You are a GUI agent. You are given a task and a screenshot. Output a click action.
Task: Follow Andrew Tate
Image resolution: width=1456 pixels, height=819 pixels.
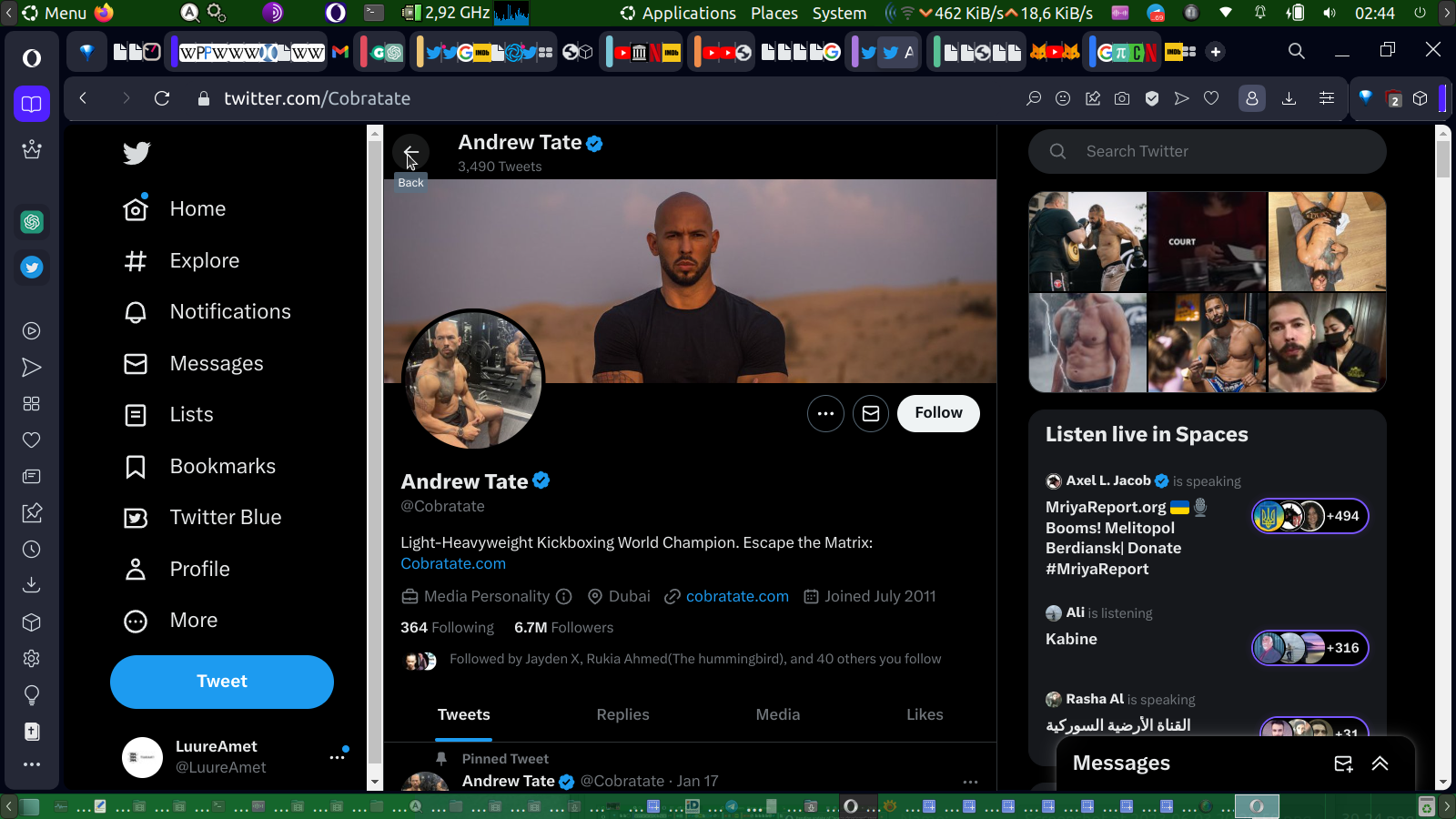point(938,413)
